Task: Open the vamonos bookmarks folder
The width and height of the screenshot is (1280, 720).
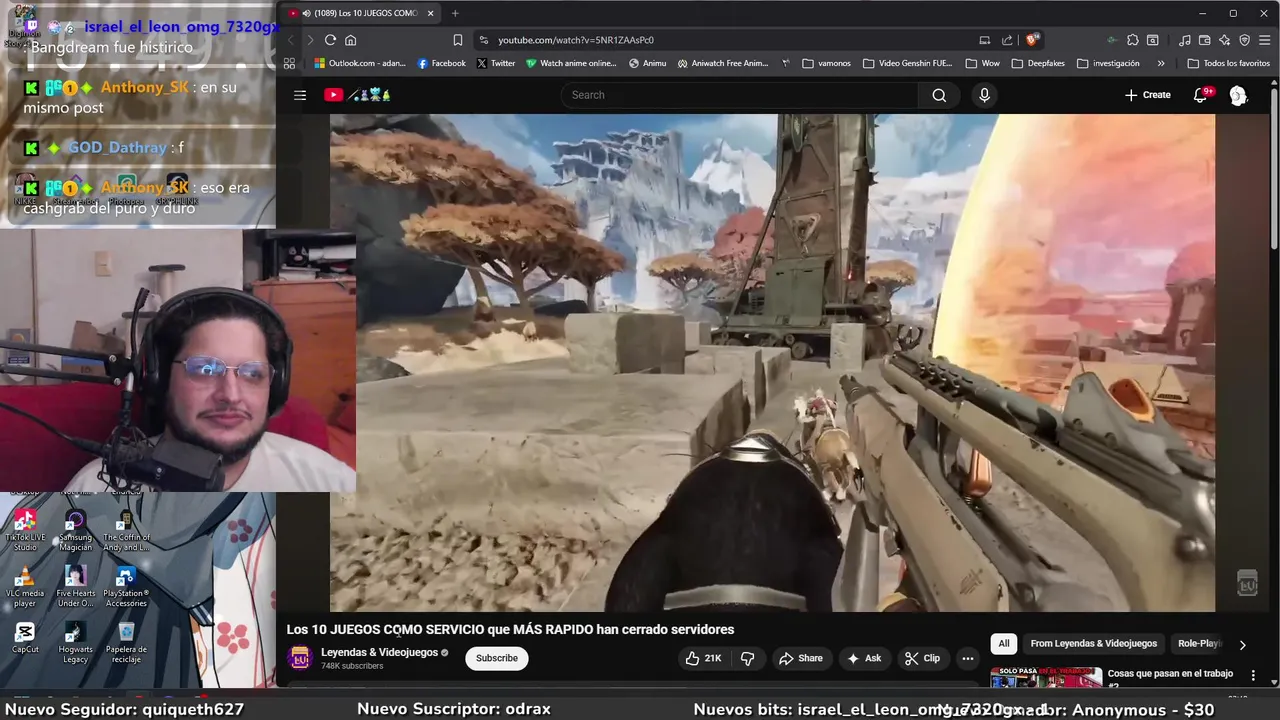Action: tap(826, 63)
